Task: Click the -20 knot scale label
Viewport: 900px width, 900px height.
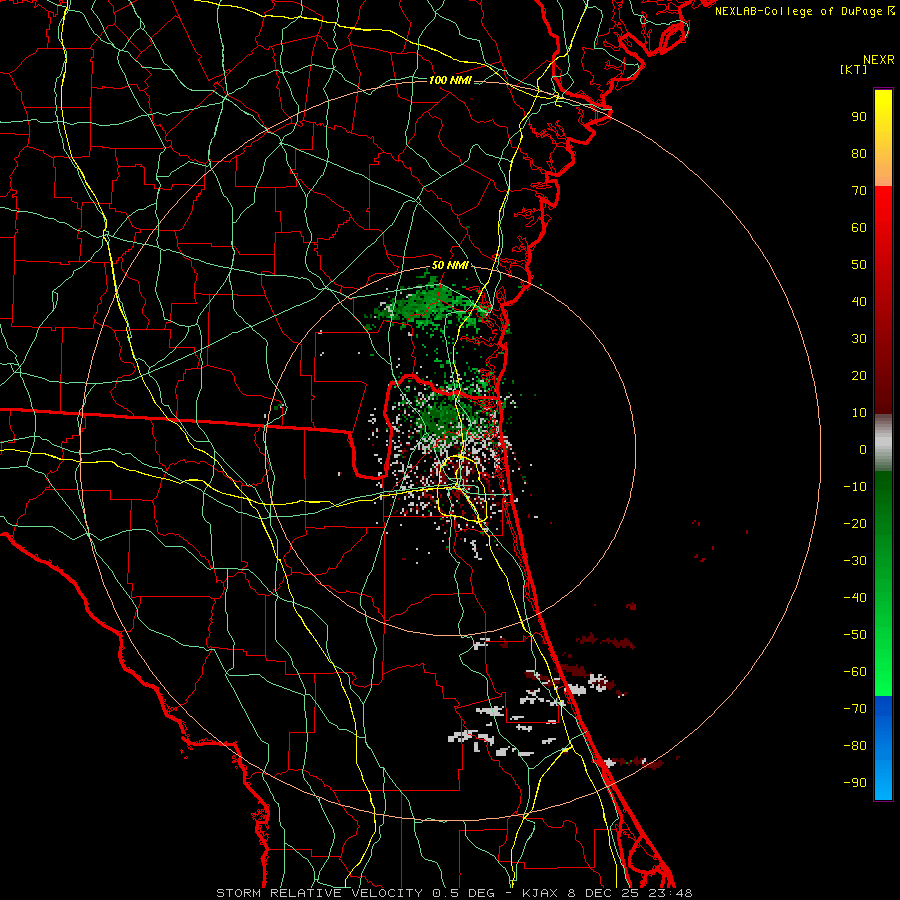Action: tap(855, 523)
